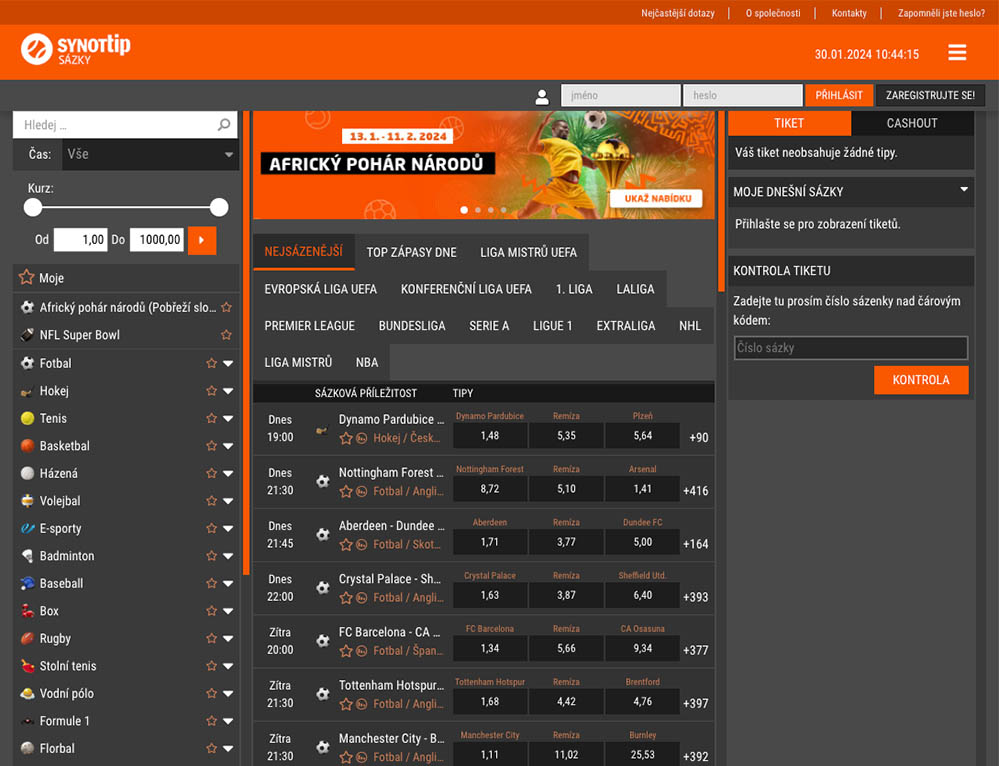Favorite the Tenis category star
This screenshot has width=999, height=766.
click(212, 418)
